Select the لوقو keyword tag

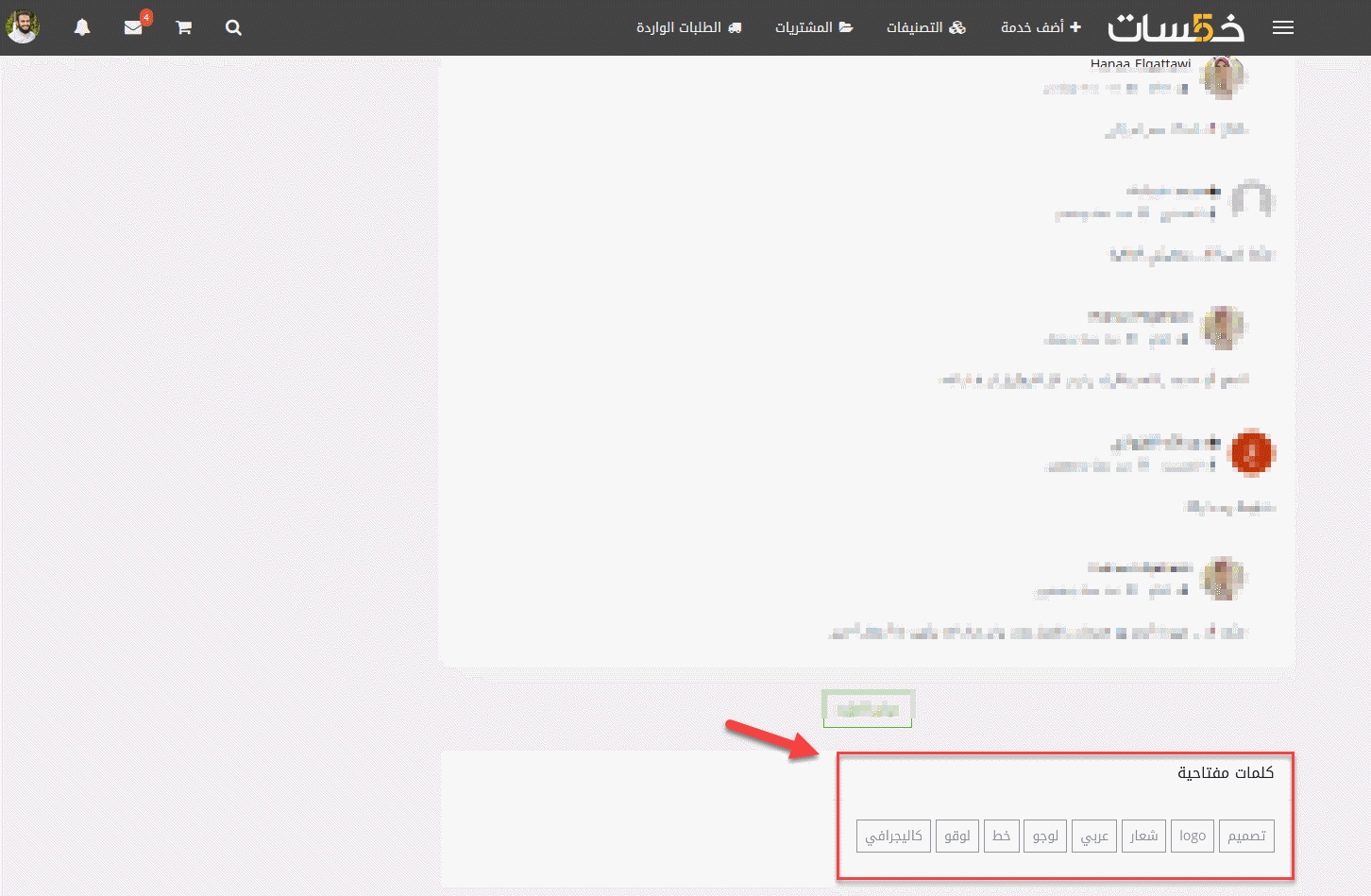click(956, 836)
